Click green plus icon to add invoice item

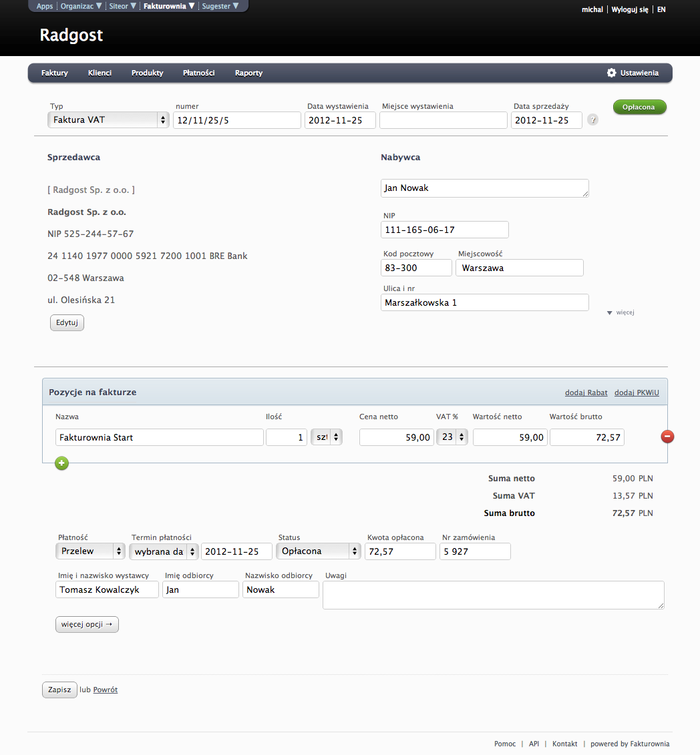tap(62, 463)
